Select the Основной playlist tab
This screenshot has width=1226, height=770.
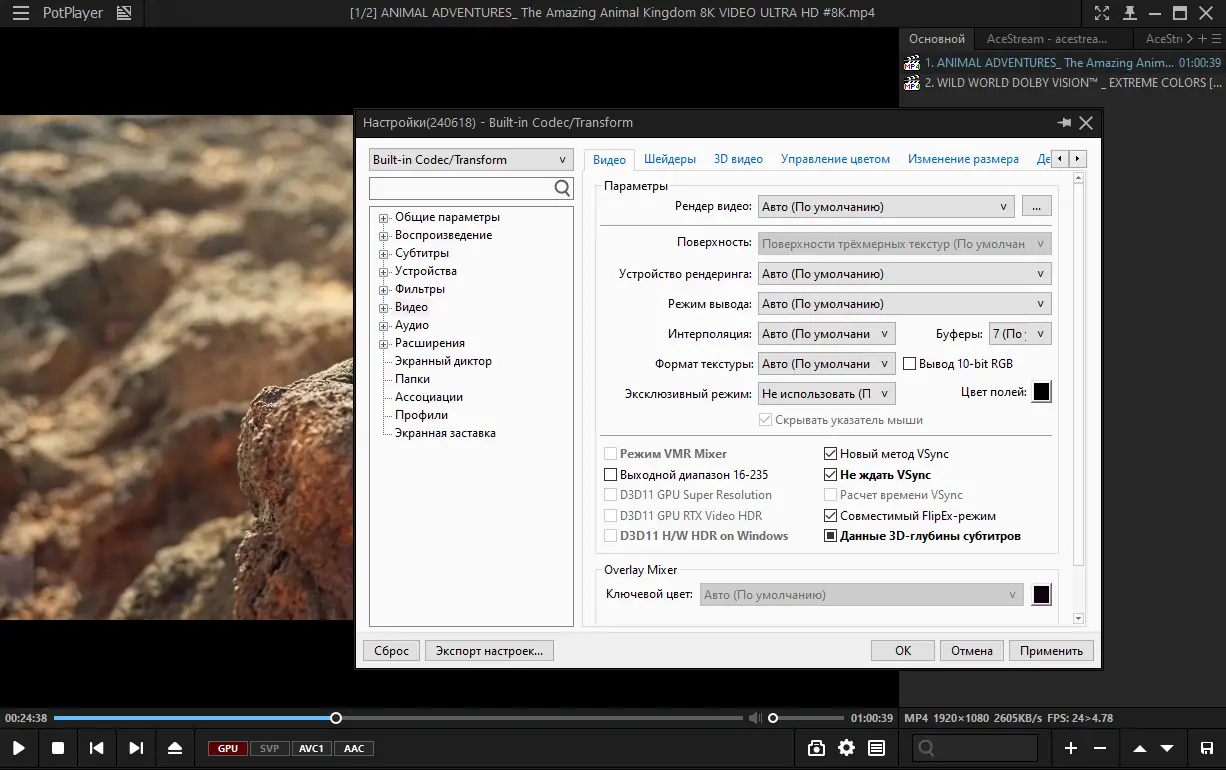pyautogui.click(x=936, y=39)
